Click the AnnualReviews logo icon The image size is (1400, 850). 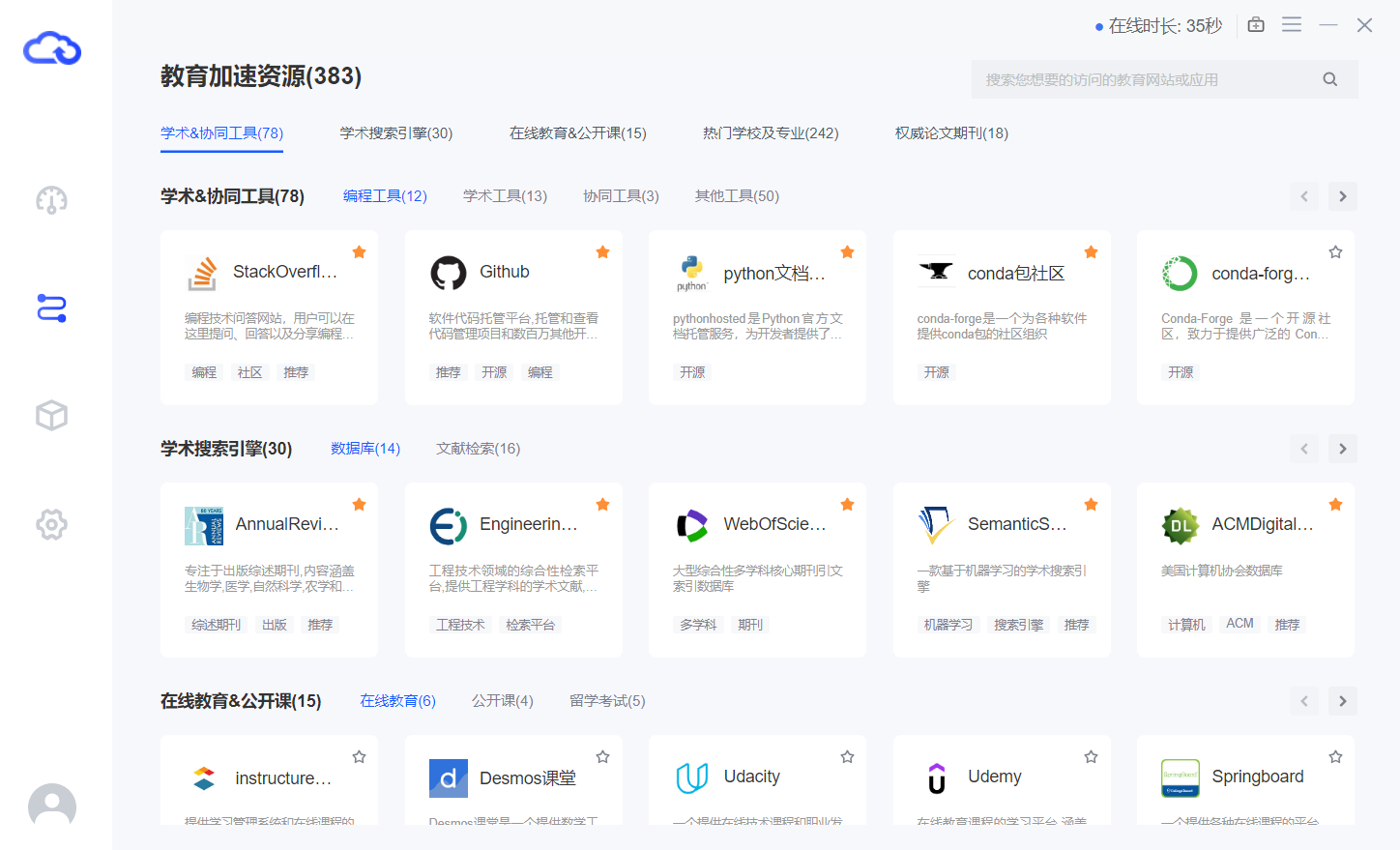click(x=203, y=526)
